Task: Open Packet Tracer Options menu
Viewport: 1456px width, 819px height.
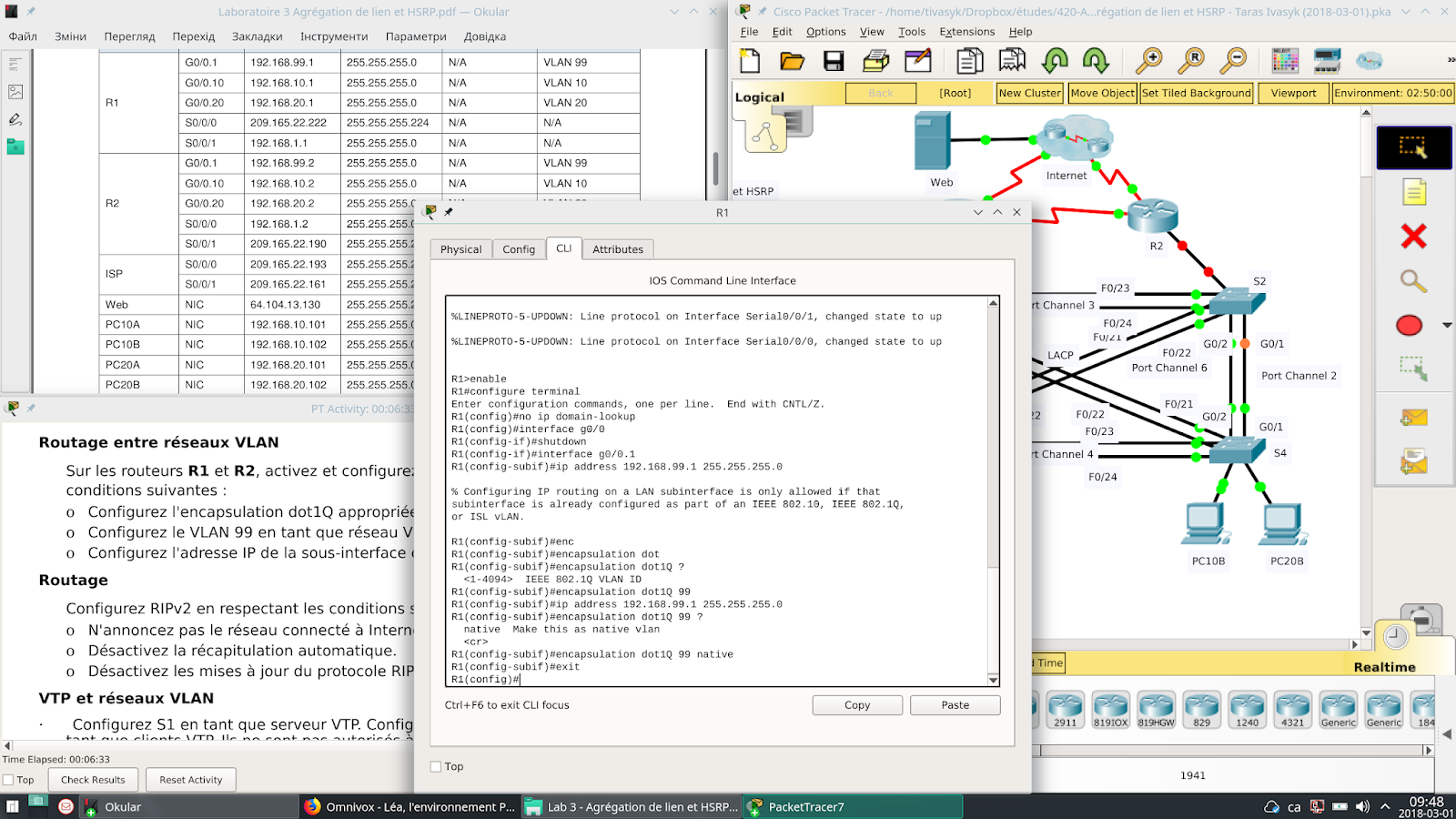Action: point(825,32)
